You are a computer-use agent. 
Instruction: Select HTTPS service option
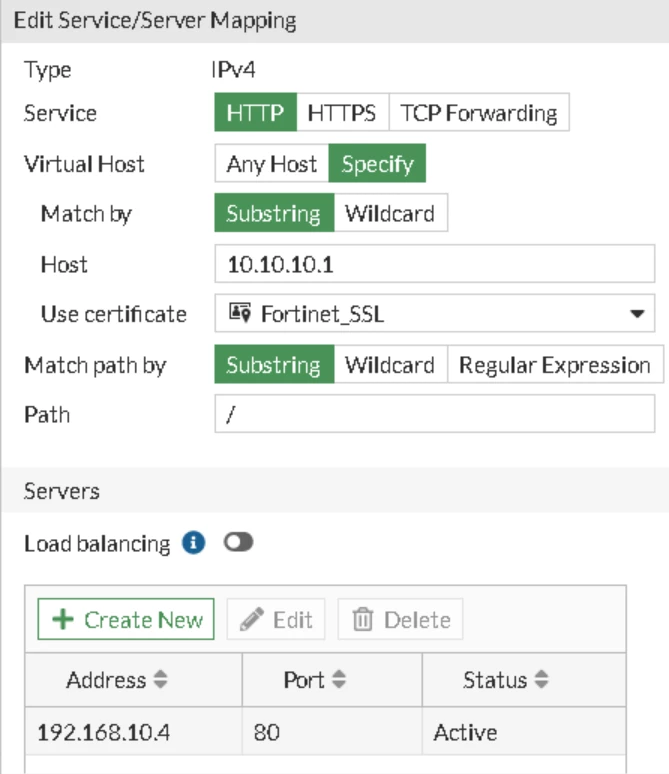(x=342, y=113)
